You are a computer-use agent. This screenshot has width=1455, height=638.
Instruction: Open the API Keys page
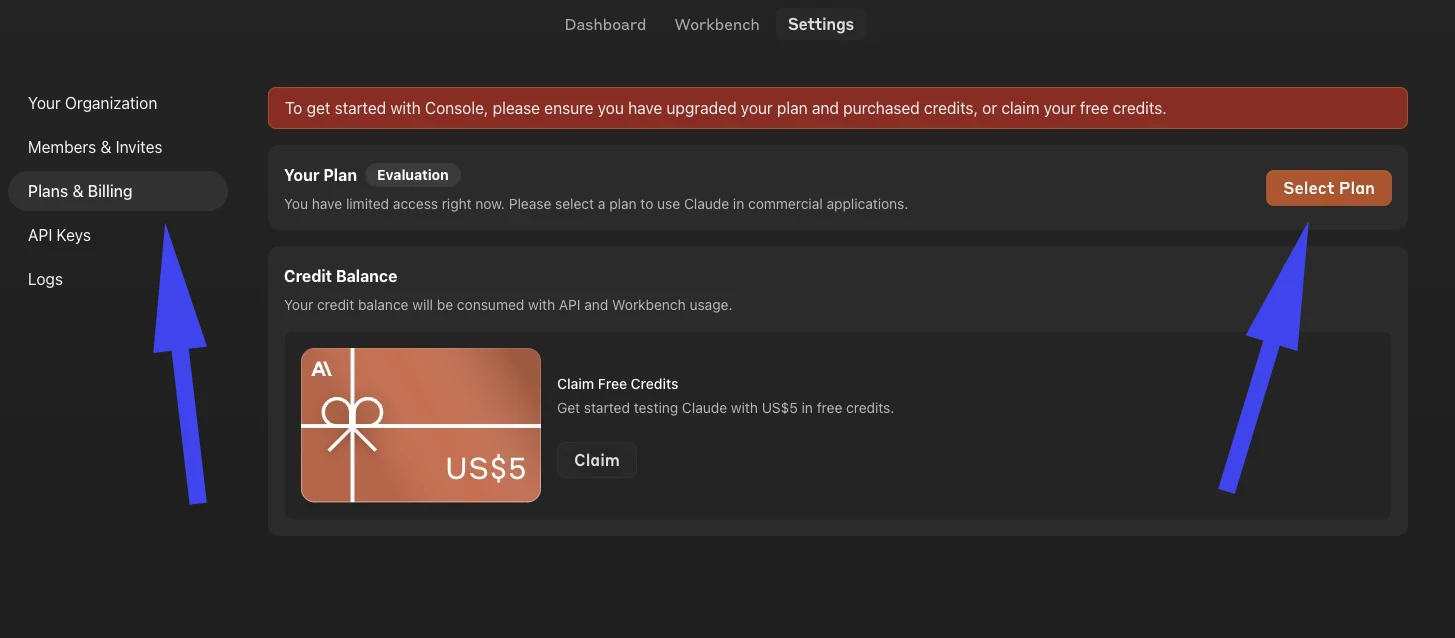click(59, 235)
